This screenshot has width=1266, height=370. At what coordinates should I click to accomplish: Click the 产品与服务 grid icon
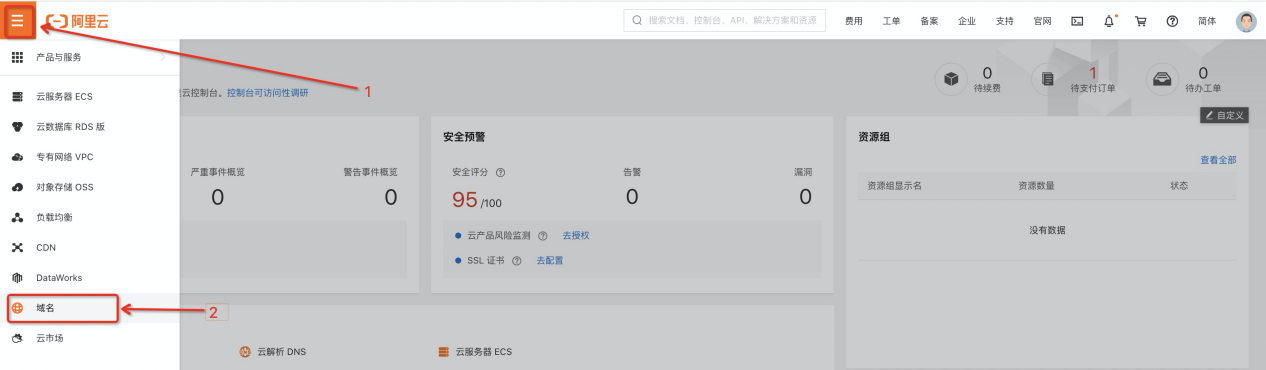click(17, 57)
